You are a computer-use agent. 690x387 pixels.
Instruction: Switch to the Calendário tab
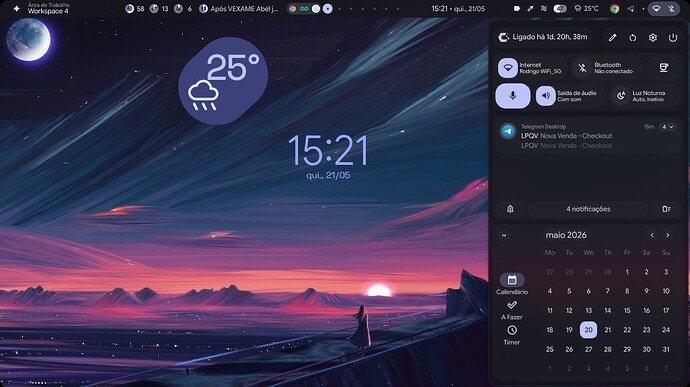click(512, 284)
